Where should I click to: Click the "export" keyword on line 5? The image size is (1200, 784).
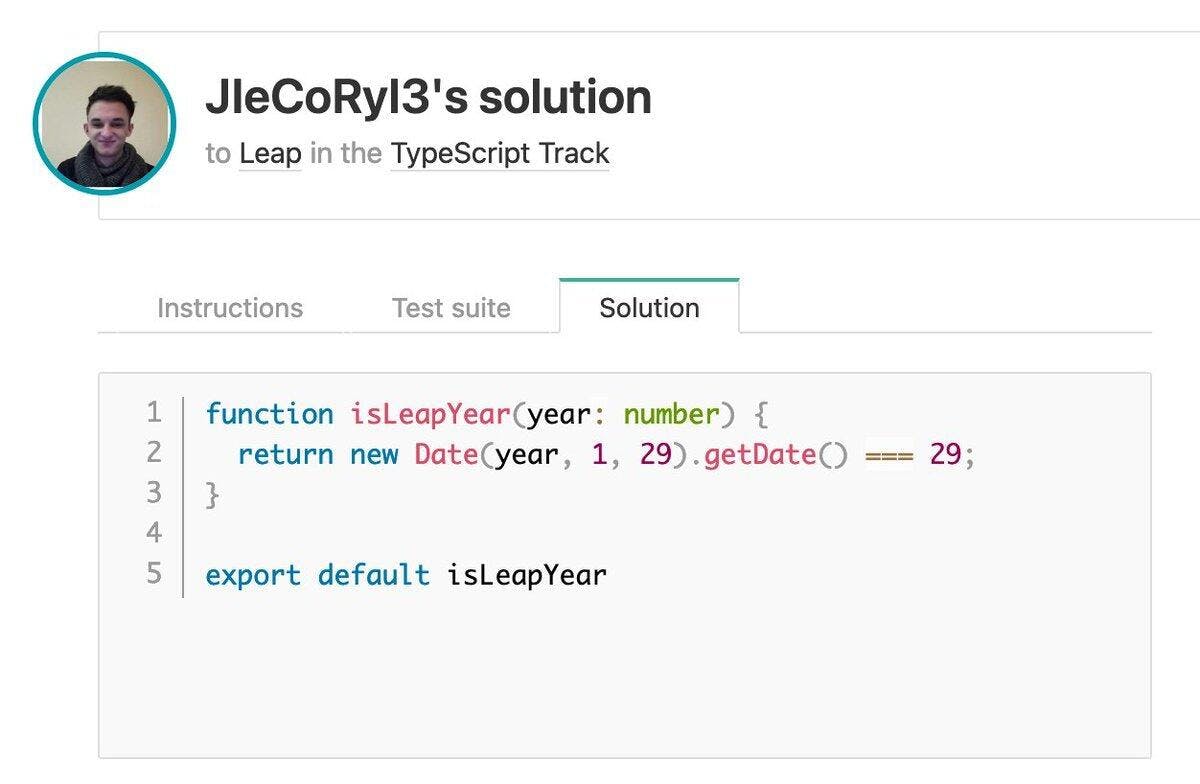[x=253, y=575]
